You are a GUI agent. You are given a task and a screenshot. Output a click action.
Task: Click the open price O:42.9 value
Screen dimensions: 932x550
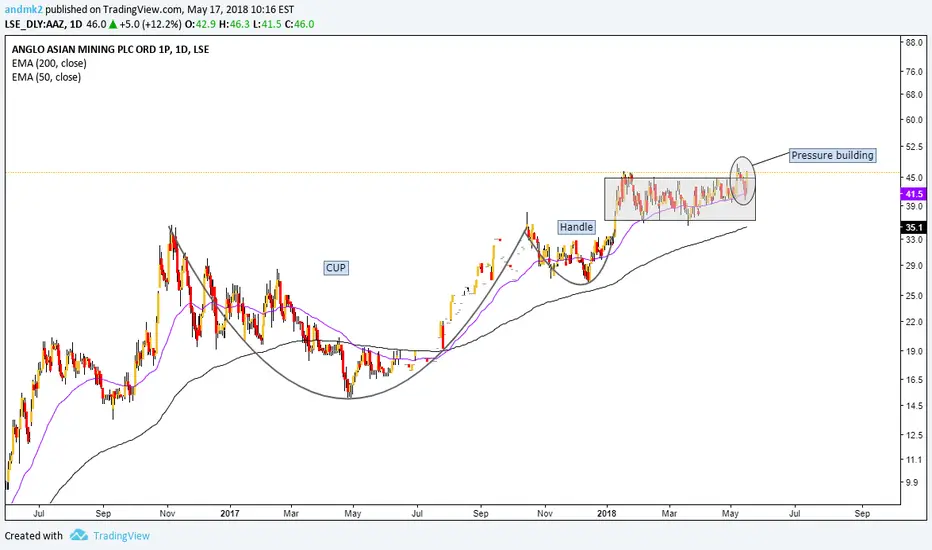coord(200,24)
